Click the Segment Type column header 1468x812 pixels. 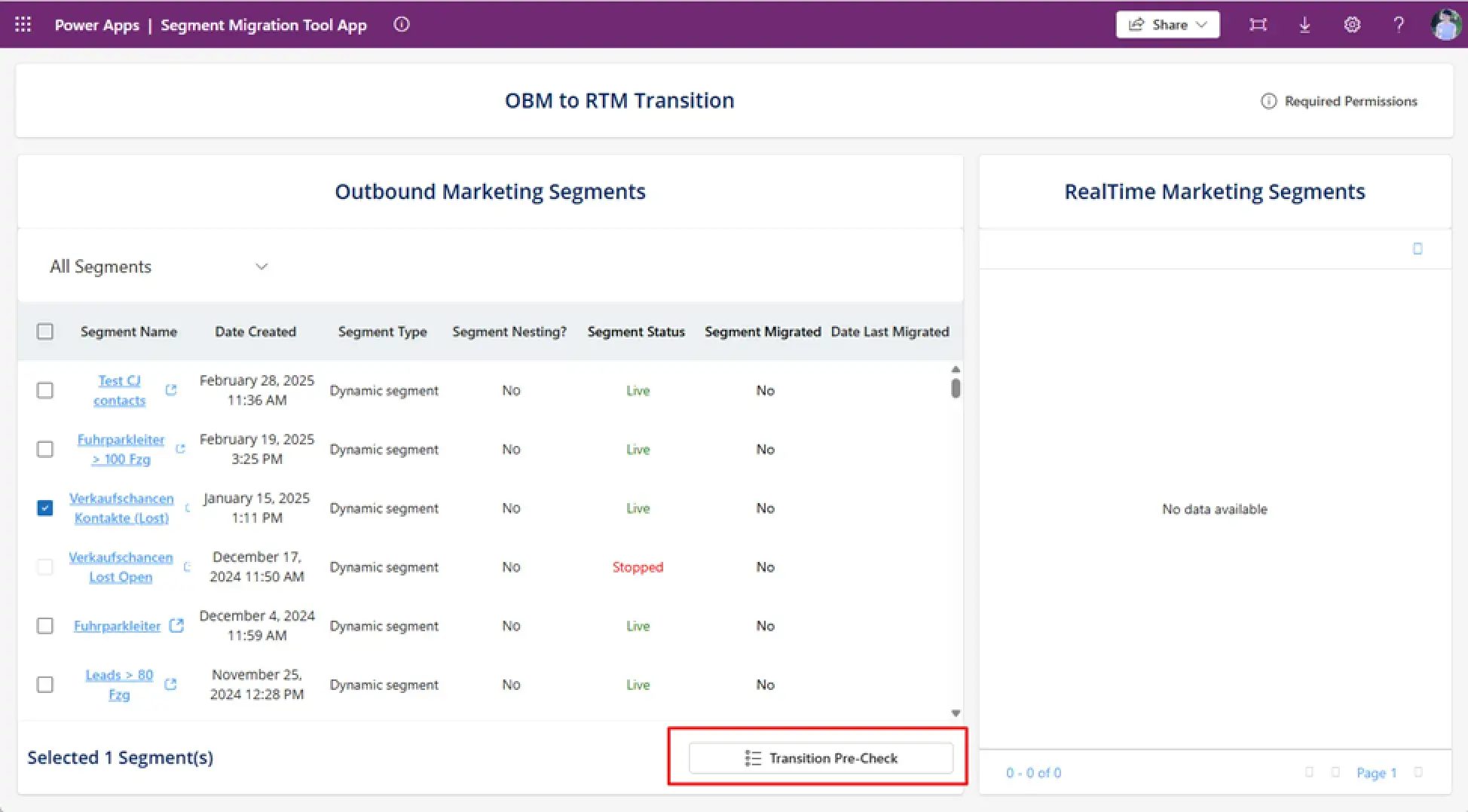[382, 331]
